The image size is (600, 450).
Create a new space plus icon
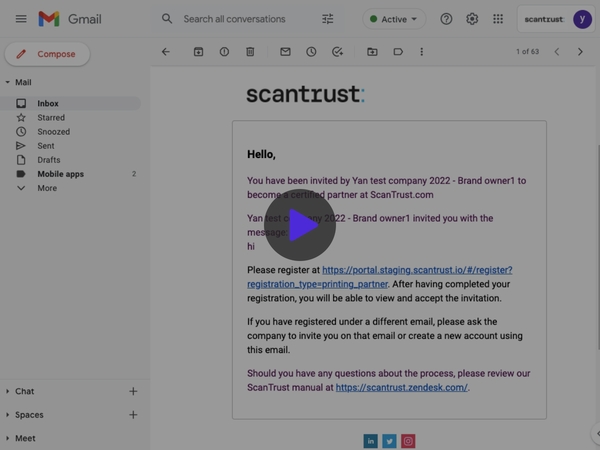point(133,415)
